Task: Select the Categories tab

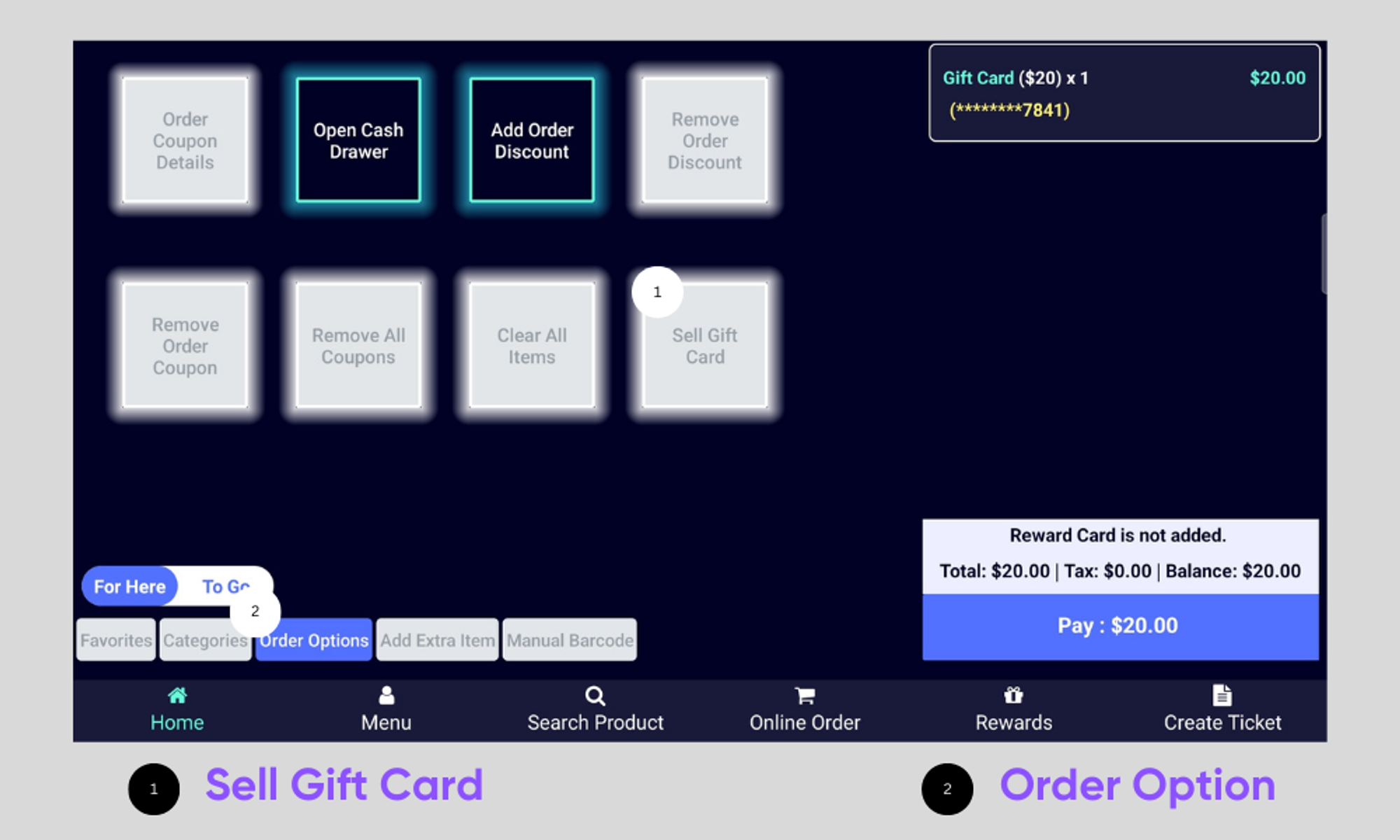Action: click(205, 640)
